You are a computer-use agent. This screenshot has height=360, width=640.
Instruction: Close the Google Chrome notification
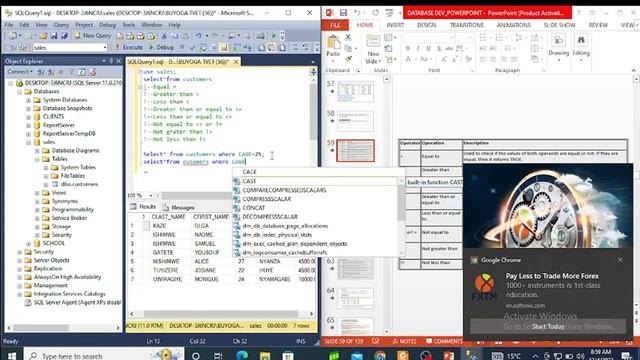tap(620, 260)
